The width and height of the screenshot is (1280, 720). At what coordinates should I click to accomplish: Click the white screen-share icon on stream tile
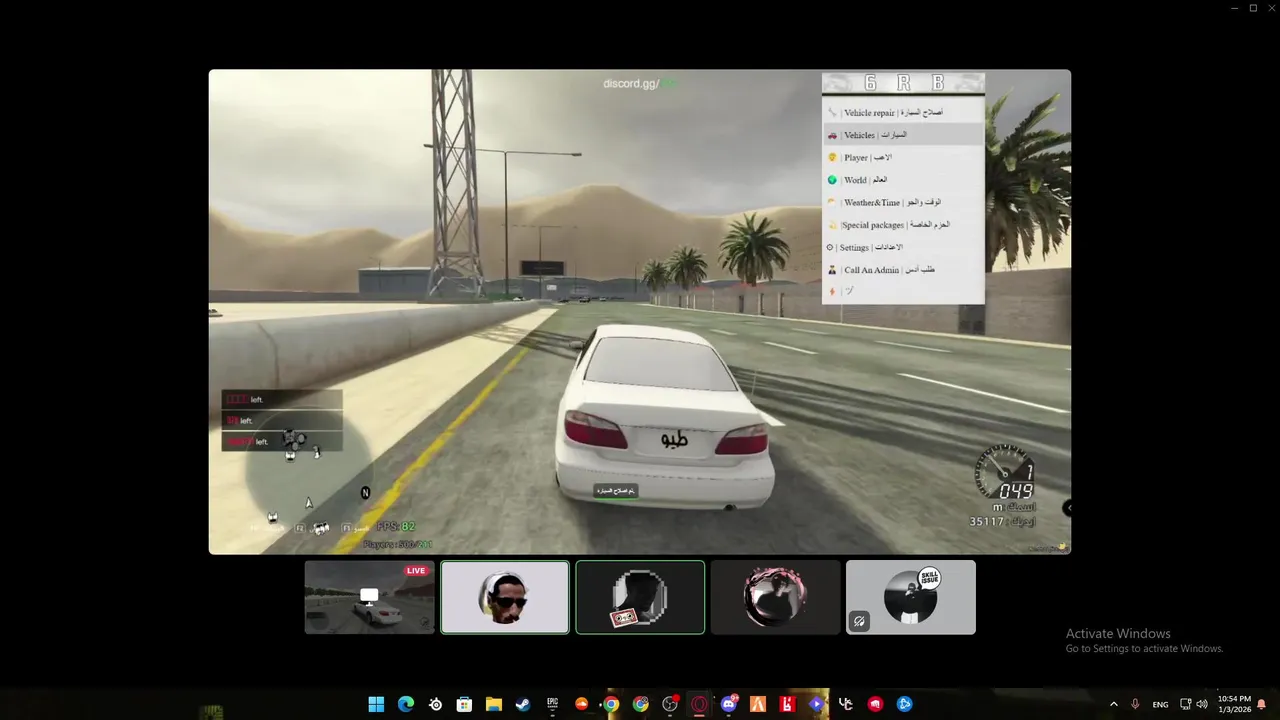[x=369, y=596]
